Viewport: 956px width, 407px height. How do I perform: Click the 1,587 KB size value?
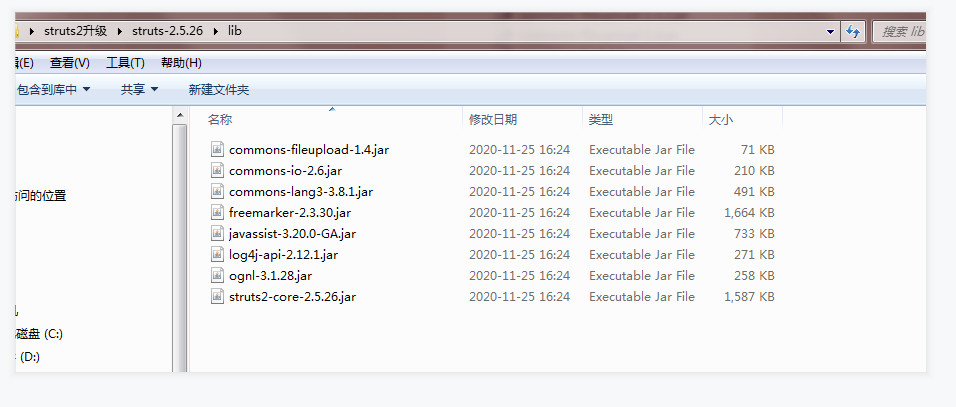pos(749,297)
